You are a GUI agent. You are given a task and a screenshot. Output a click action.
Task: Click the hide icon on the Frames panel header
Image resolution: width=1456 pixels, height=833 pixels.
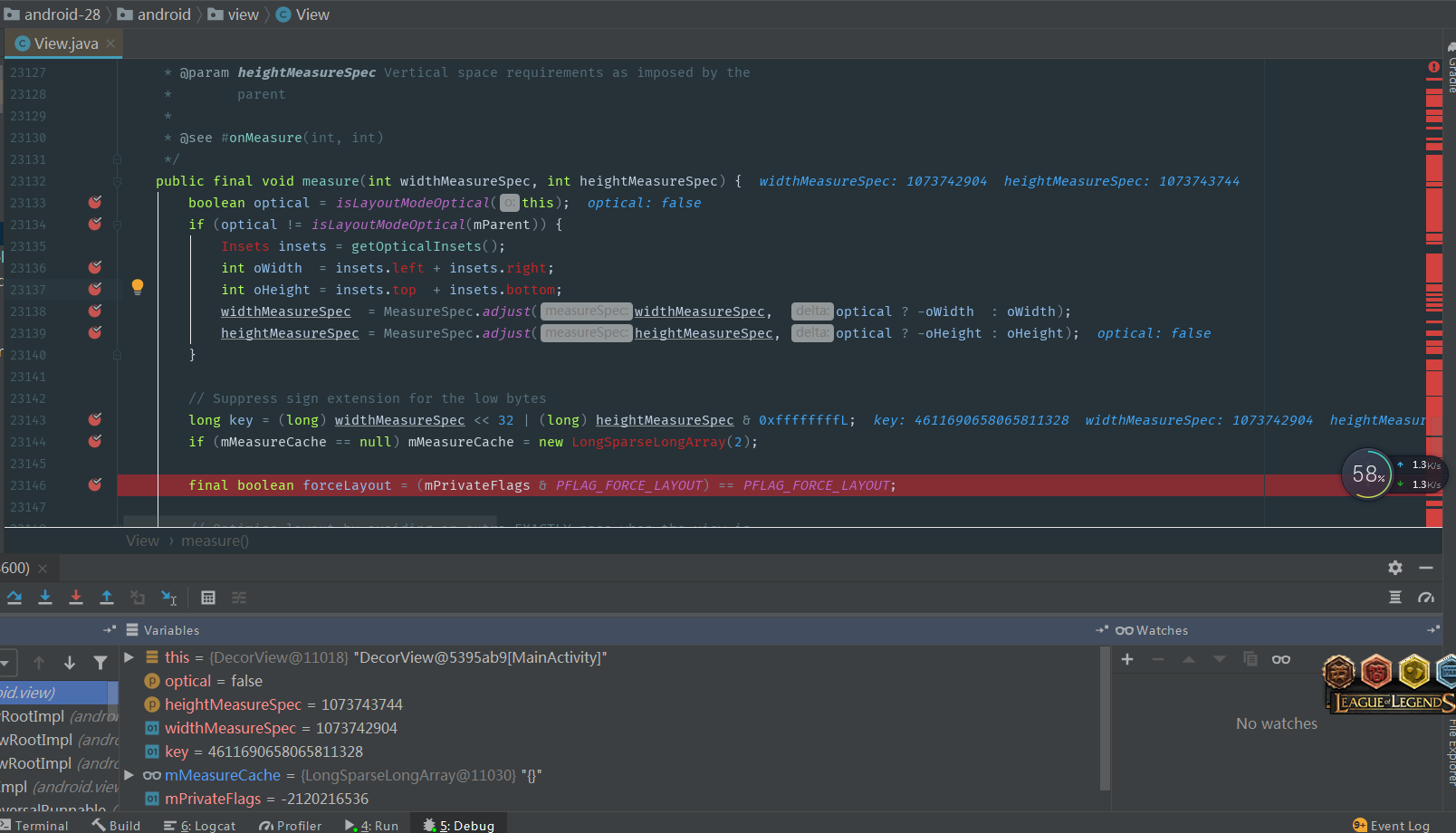[110, 629]
